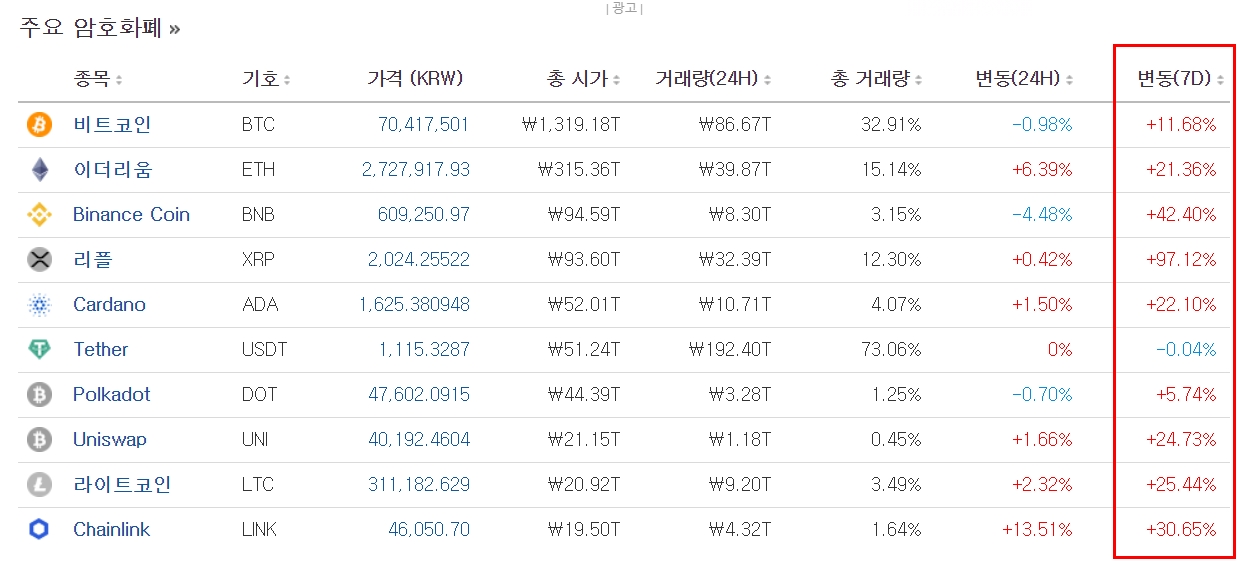
Task: Click the 가격 (KRW) column header
Action: [x=415, y=79]
